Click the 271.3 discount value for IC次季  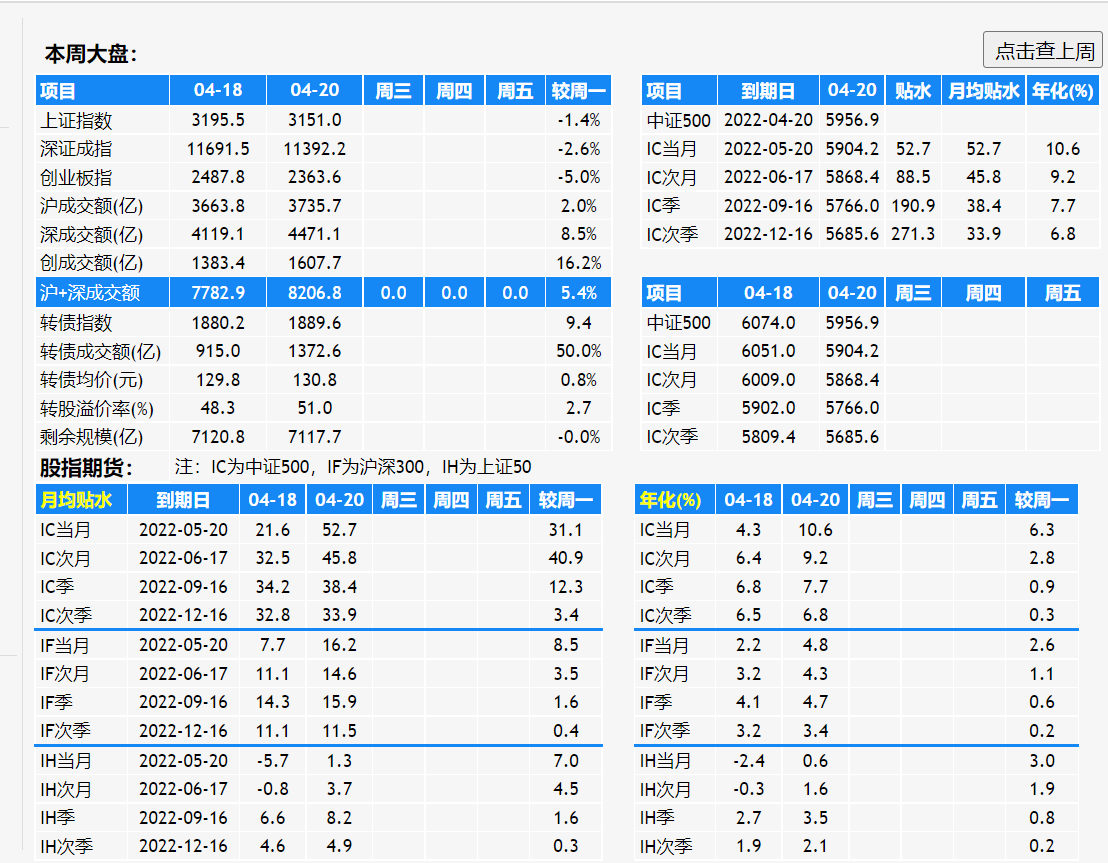pos(913,234)
